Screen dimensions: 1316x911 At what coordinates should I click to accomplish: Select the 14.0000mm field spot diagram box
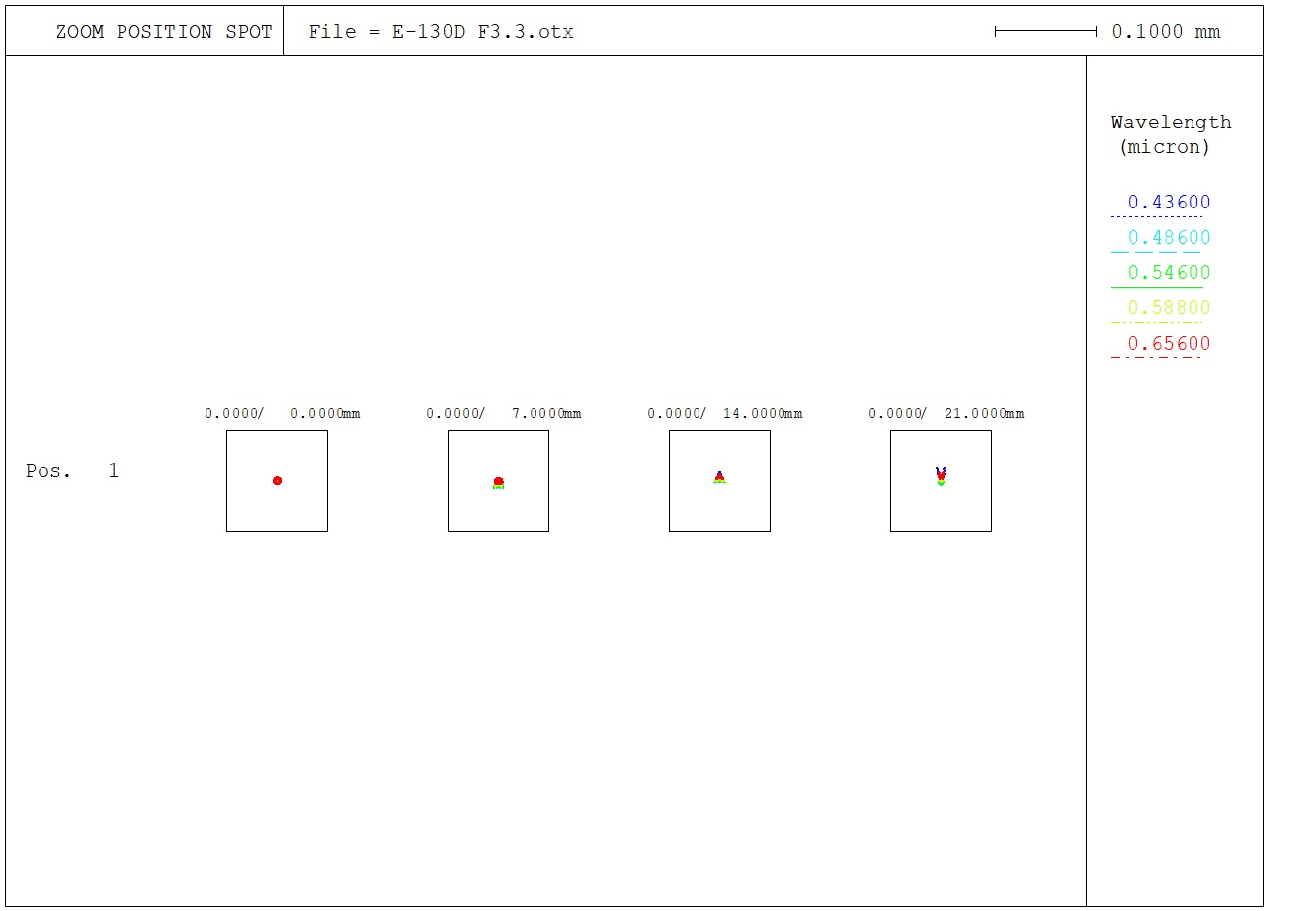coord(719,480)
